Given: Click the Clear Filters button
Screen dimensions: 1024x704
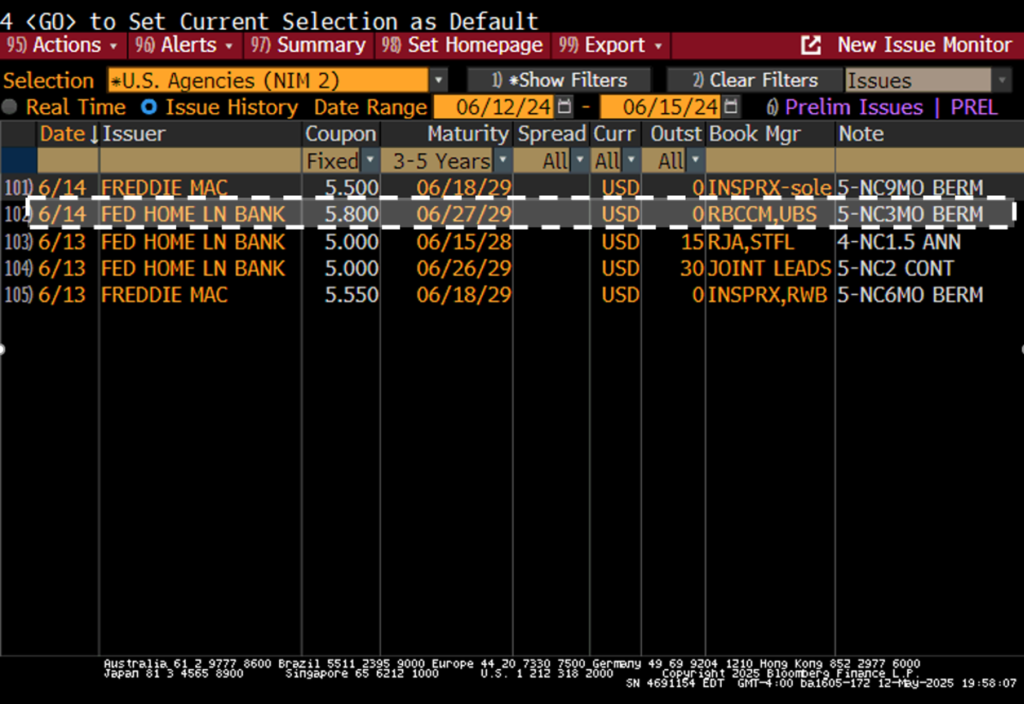Looking at the screenshot, I should click(x=755, y=80).
